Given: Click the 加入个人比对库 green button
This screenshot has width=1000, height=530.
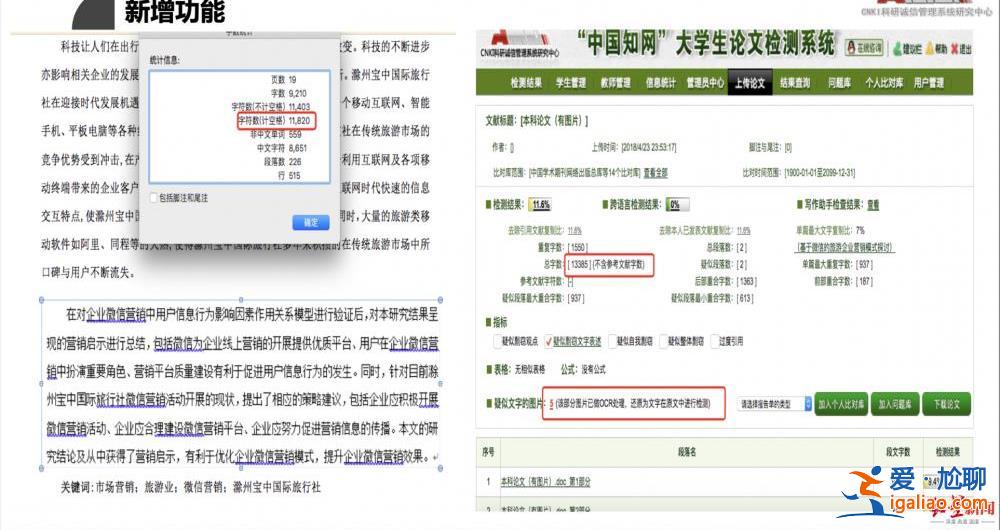Looking at the screenshot, I should tap(841, 404).
